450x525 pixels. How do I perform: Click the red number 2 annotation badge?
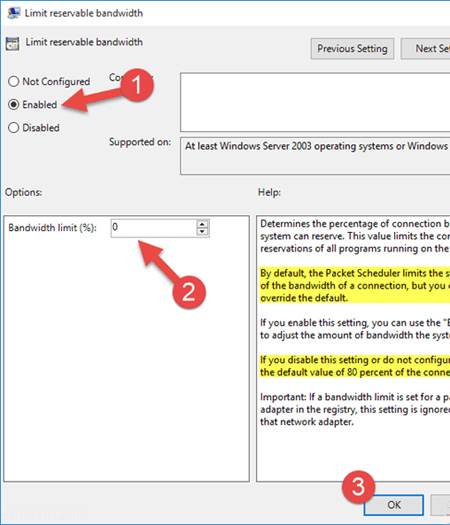point(189,292)
